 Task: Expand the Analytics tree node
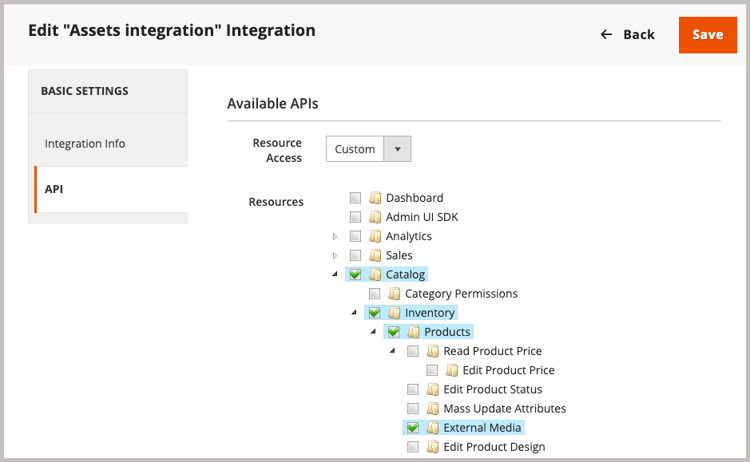335,236
